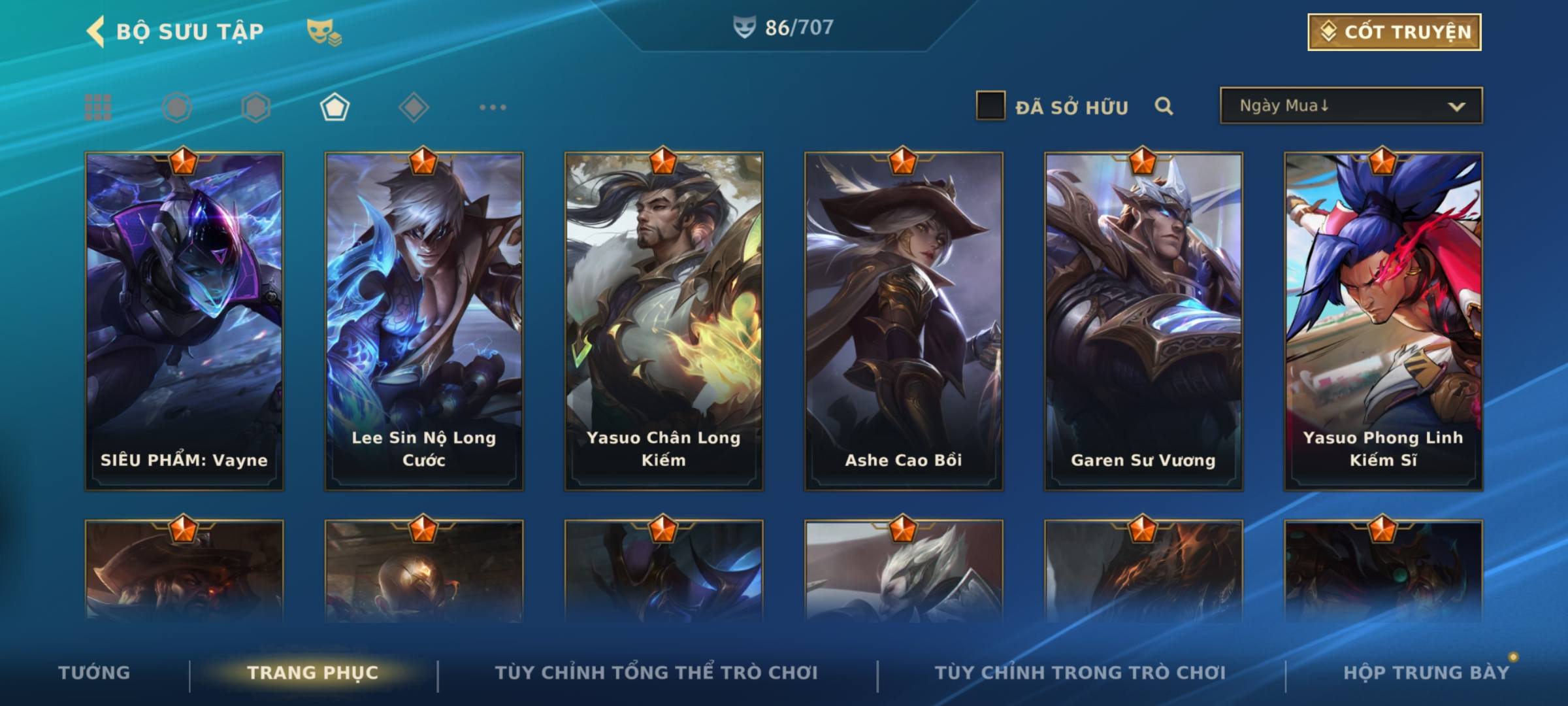Select the diamond rarity filter icon

pyautogui.click(x=414, y=107)
